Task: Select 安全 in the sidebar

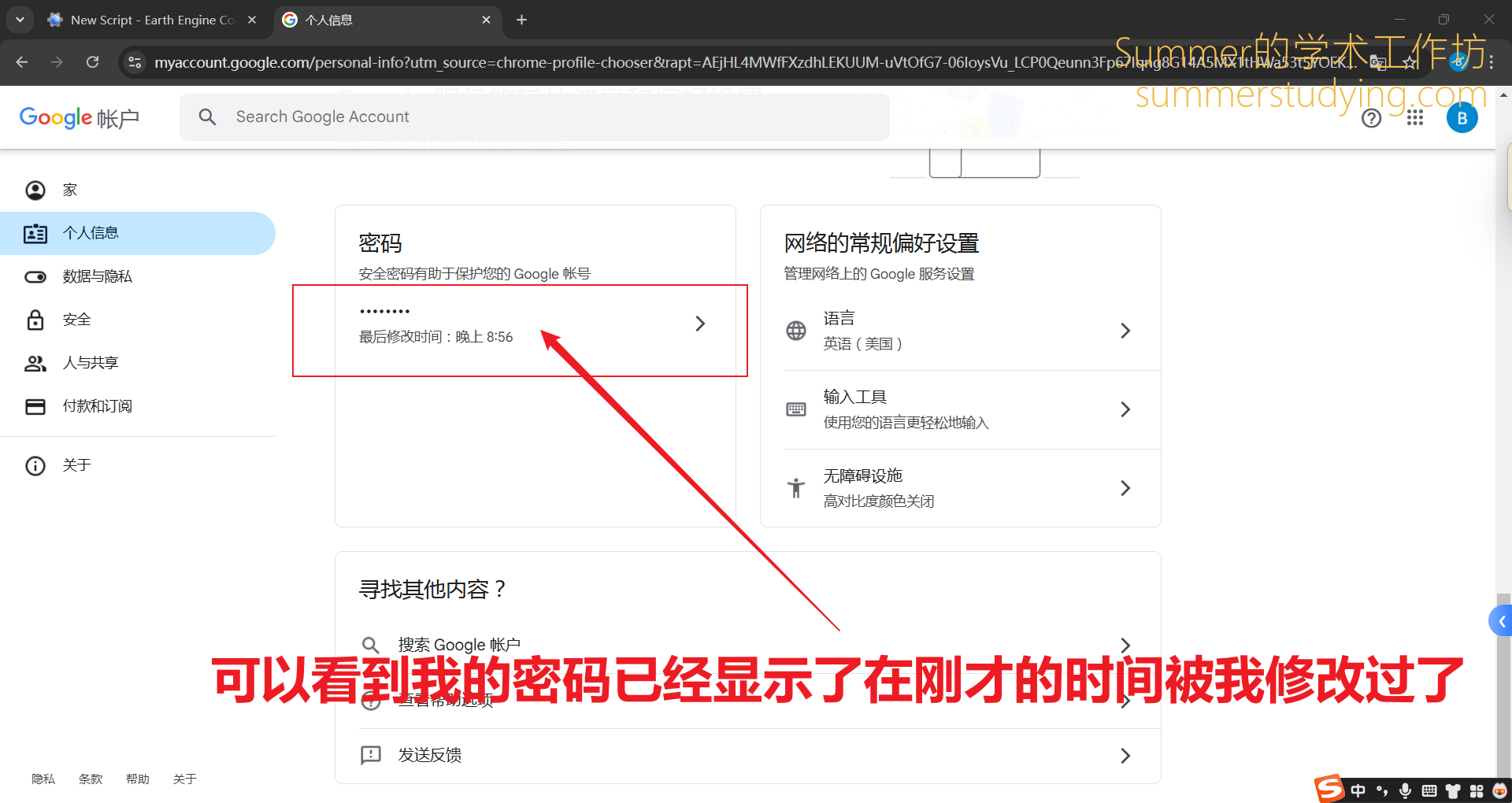Action: point(138,320)
